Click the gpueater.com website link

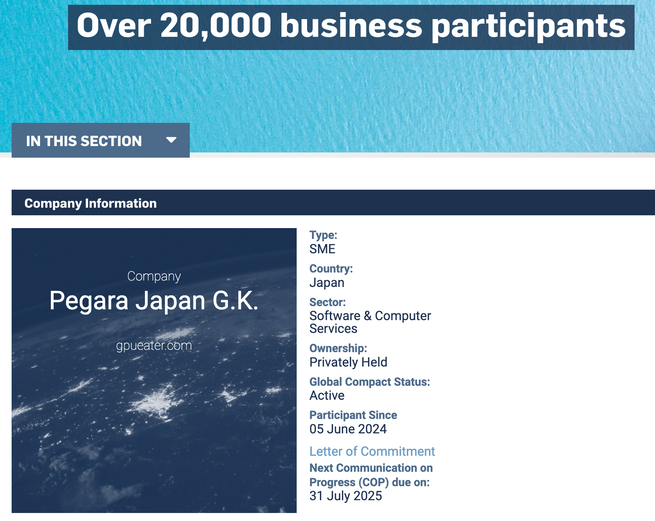point(154,346)
